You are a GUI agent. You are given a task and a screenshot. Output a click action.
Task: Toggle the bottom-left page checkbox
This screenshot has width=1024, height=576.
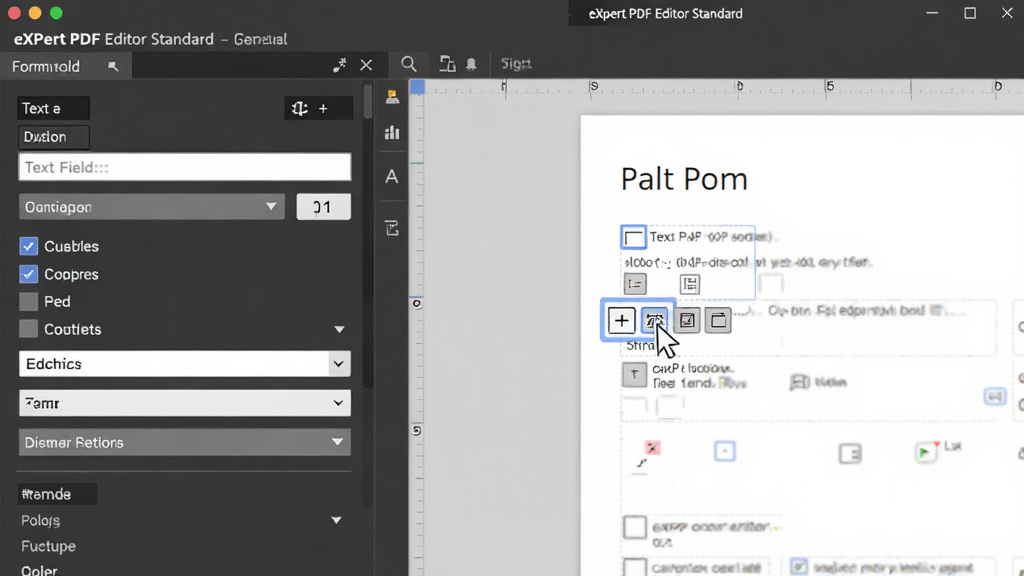(x=635, y=568)
